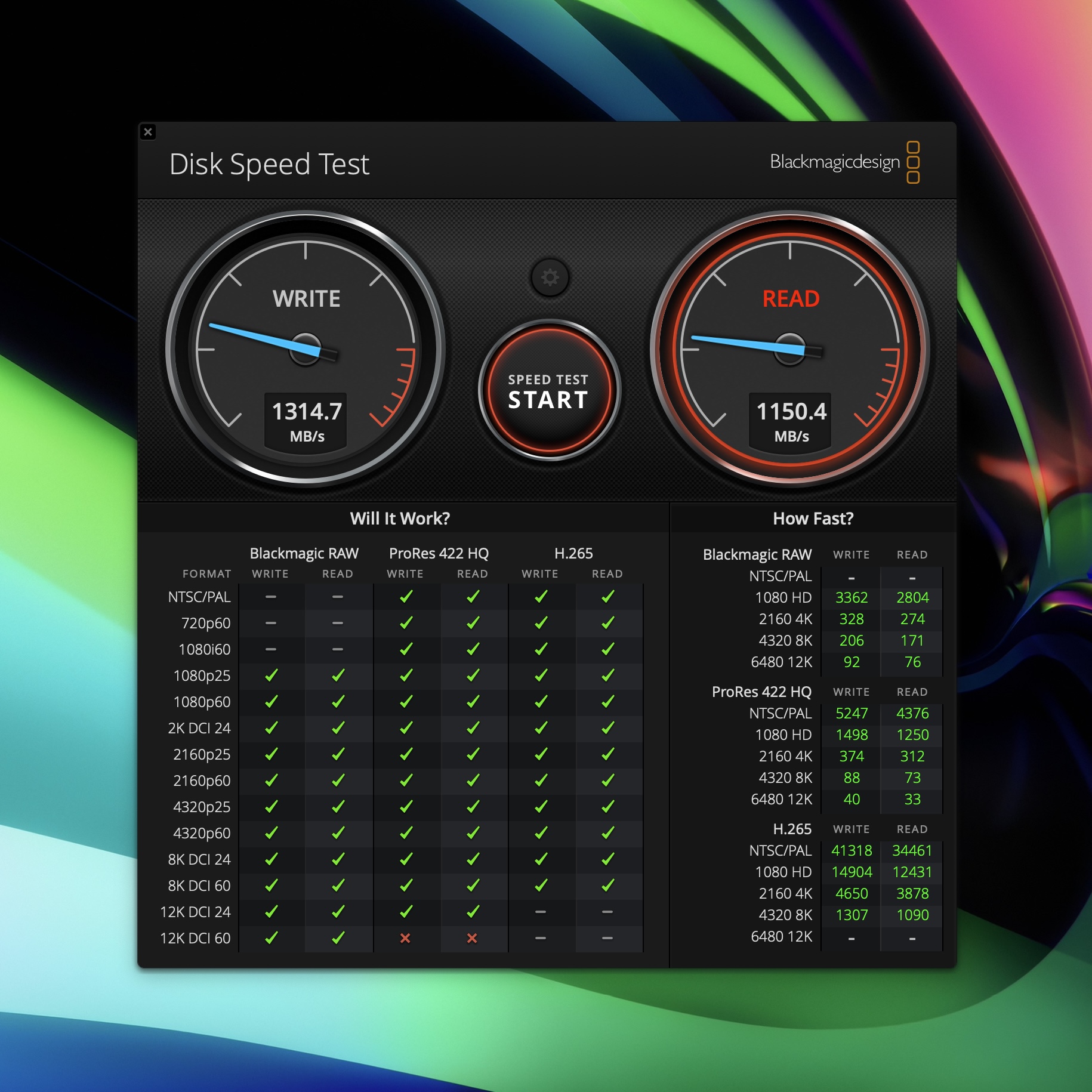Click the Speed Test Start button
This screenshot has height=1092, width=1092.
549,390
